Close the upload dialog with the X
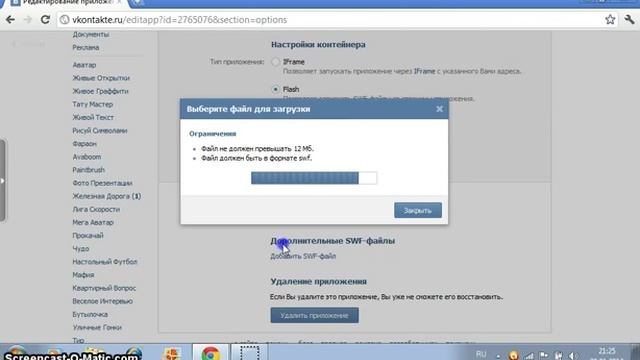640x360 pixels. tap(439, 109)
